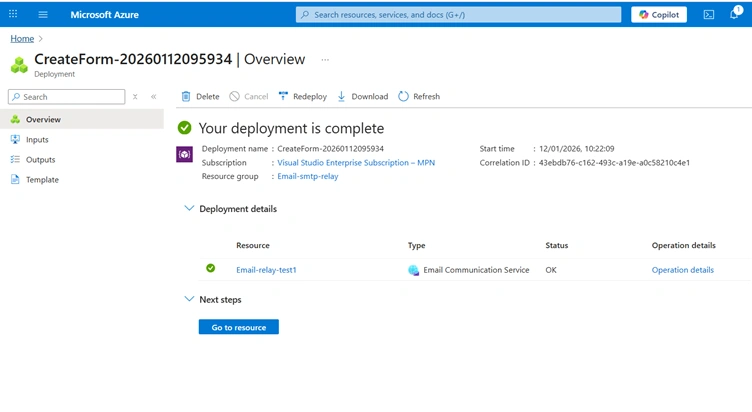Open Email-smtp-relay resource group link

coord(307,176)
